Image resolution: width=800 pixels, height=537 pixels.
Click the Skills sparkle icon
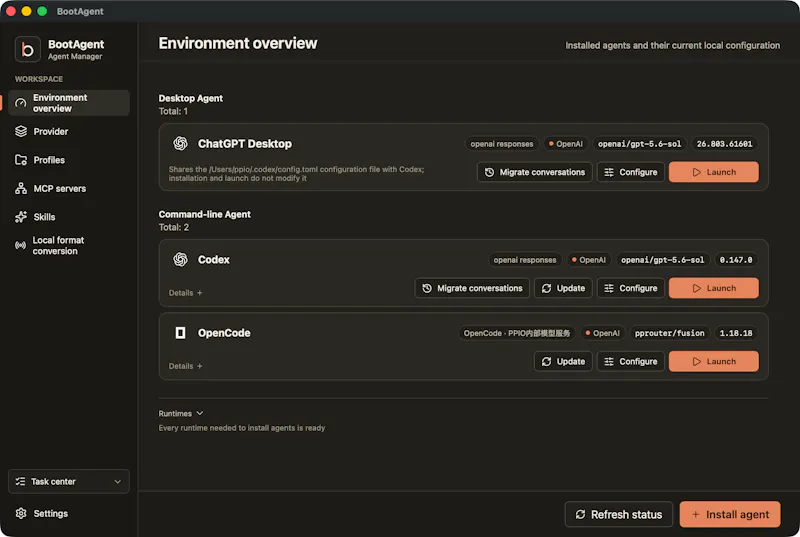tap(21, 217)
